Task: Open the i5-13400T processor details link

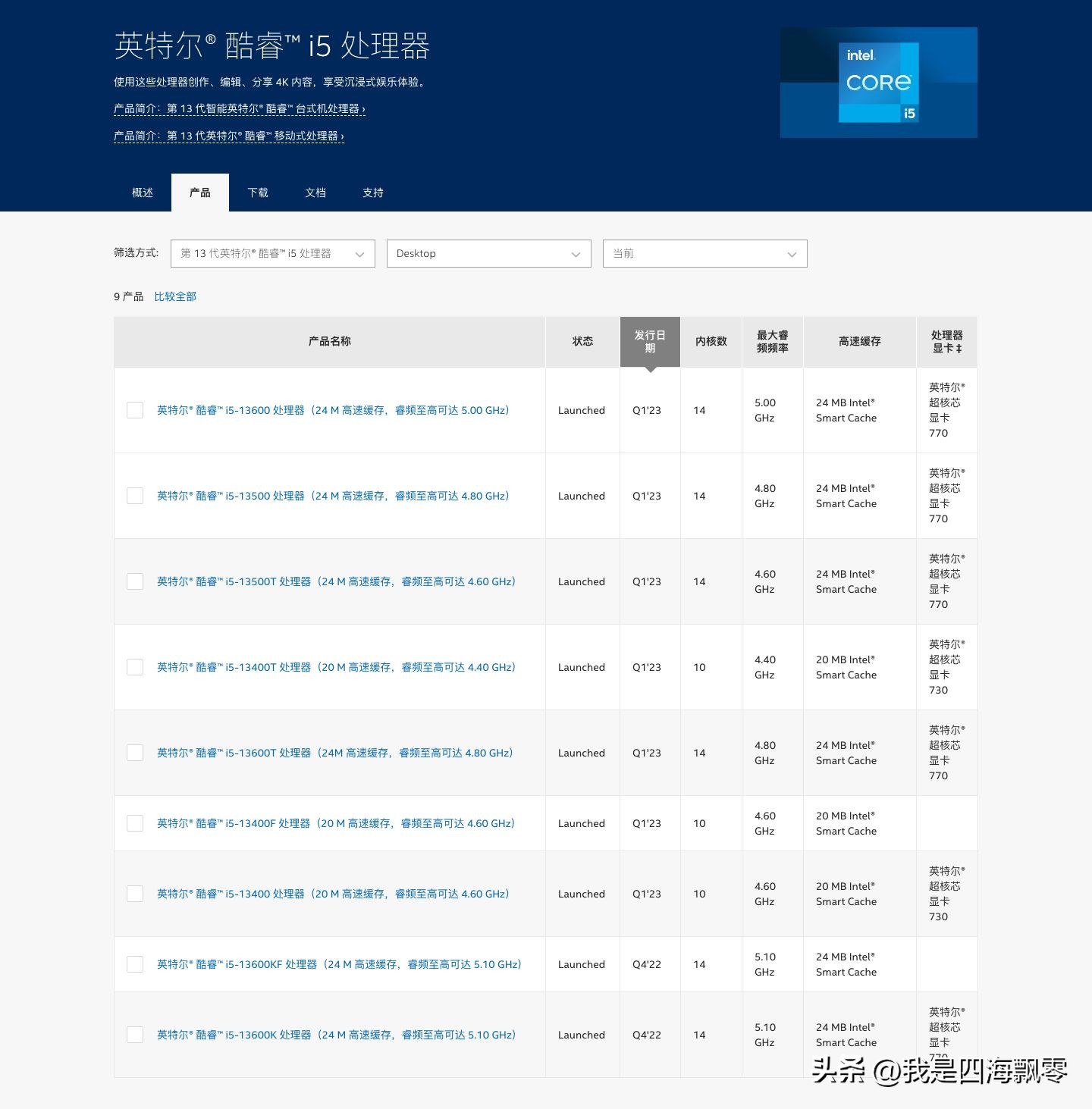Action: (x=336, y=666)
